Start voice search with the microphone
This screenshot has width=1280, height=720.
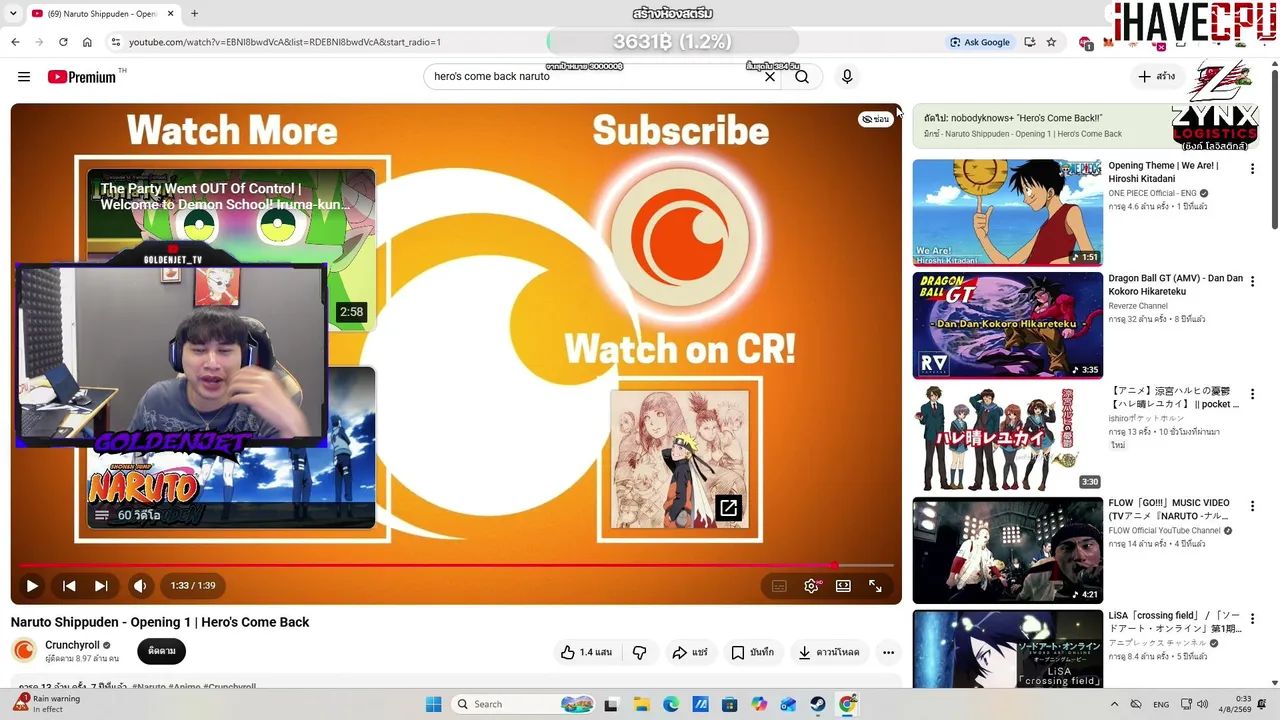[847, 77]
